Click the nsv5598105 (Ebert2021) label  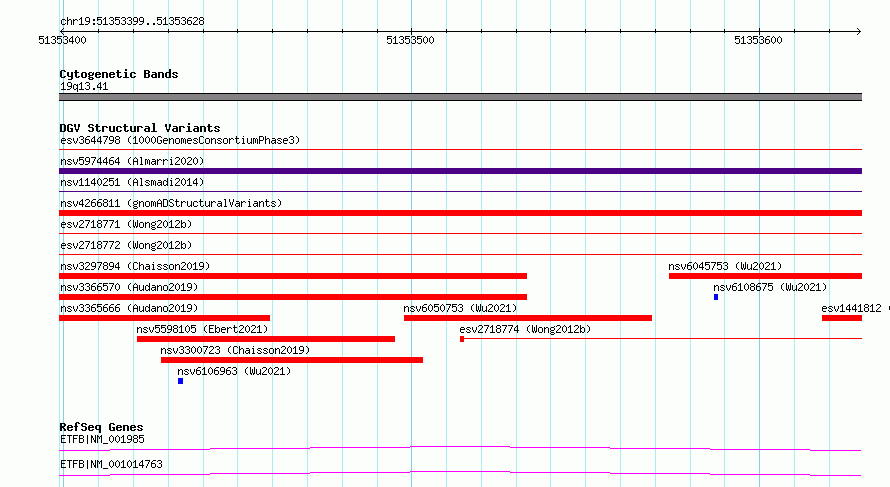click(202, 329)
